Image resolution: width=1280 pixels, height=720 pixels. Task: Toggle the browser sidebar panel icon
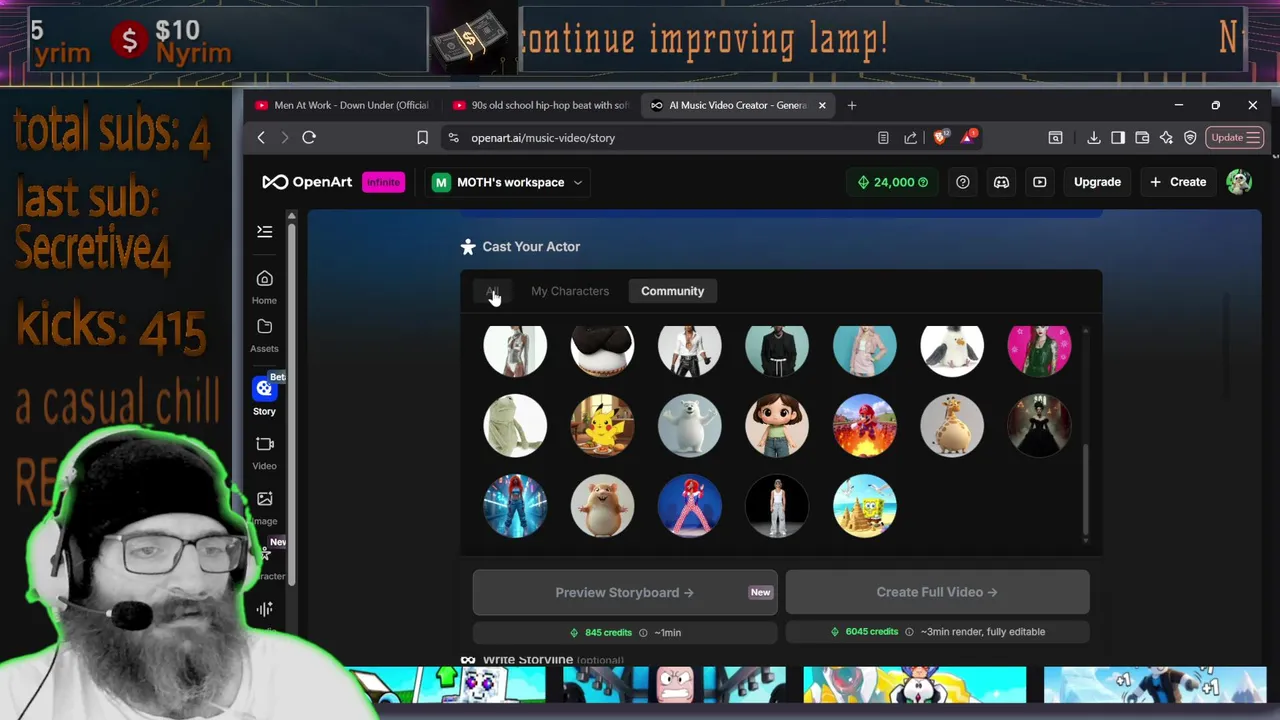[1118, 138]
